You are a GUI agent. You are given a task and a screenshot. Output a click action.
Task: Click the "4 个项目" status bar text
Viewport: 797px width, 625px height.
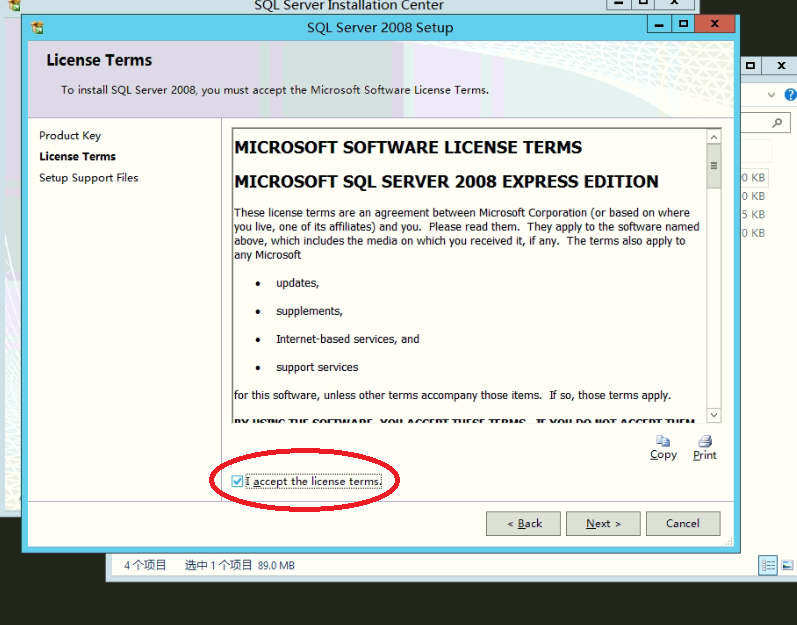coord(145,566)
